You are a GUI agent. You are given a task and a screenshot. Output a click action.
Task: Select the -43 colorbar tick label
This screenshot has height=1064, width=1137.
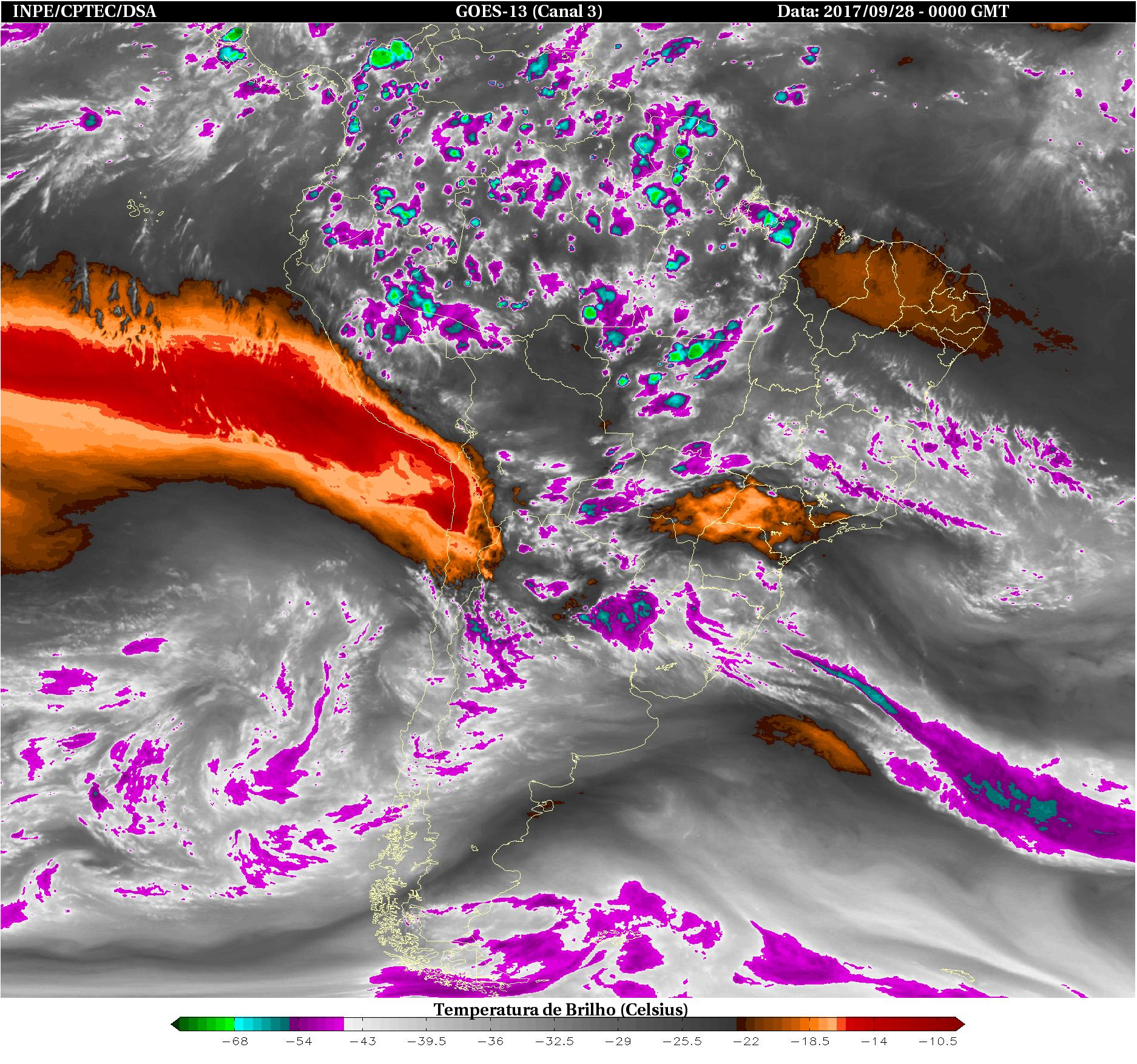click(x=362, y=1042)
